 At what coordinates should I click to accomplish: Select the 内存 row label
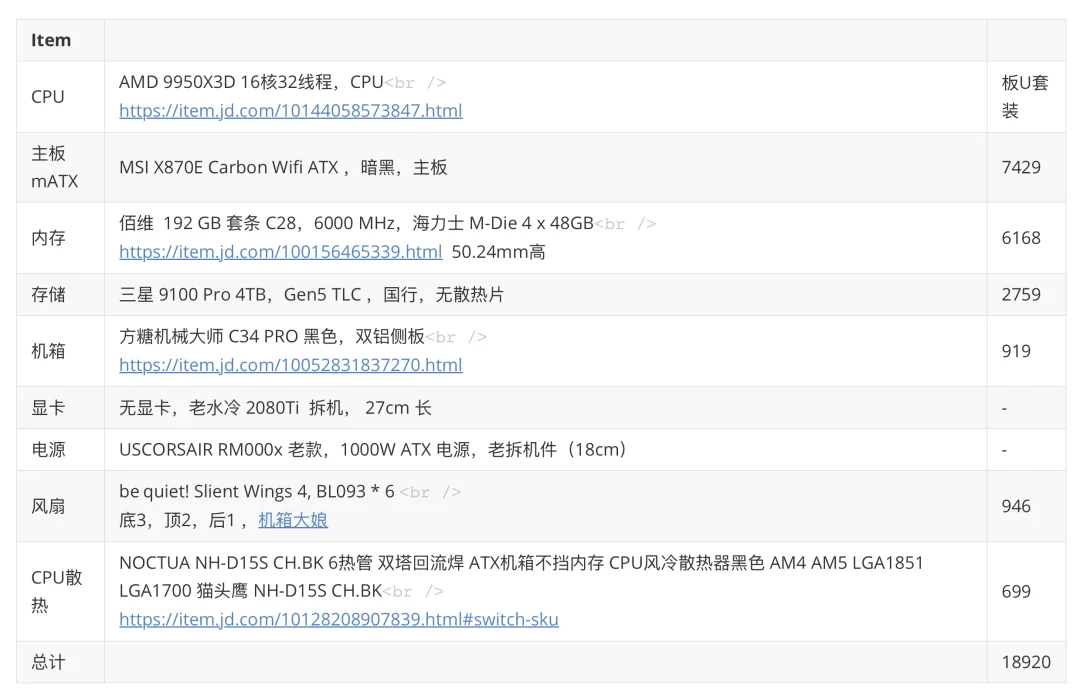click(x=48, y=238)
